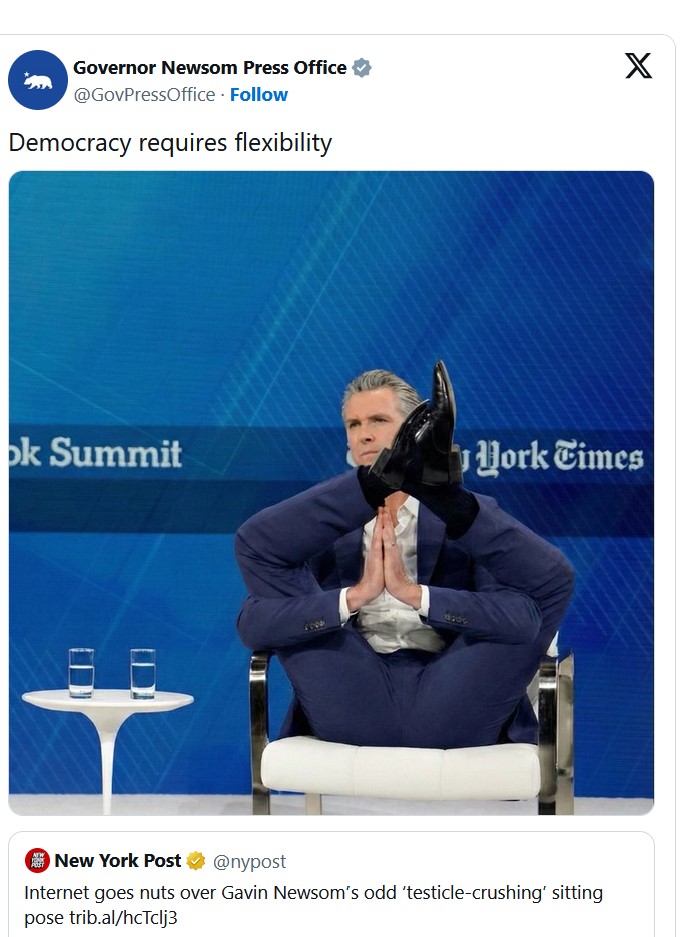Click the blue verified badge beside Press Office

(x=362, y=68)
